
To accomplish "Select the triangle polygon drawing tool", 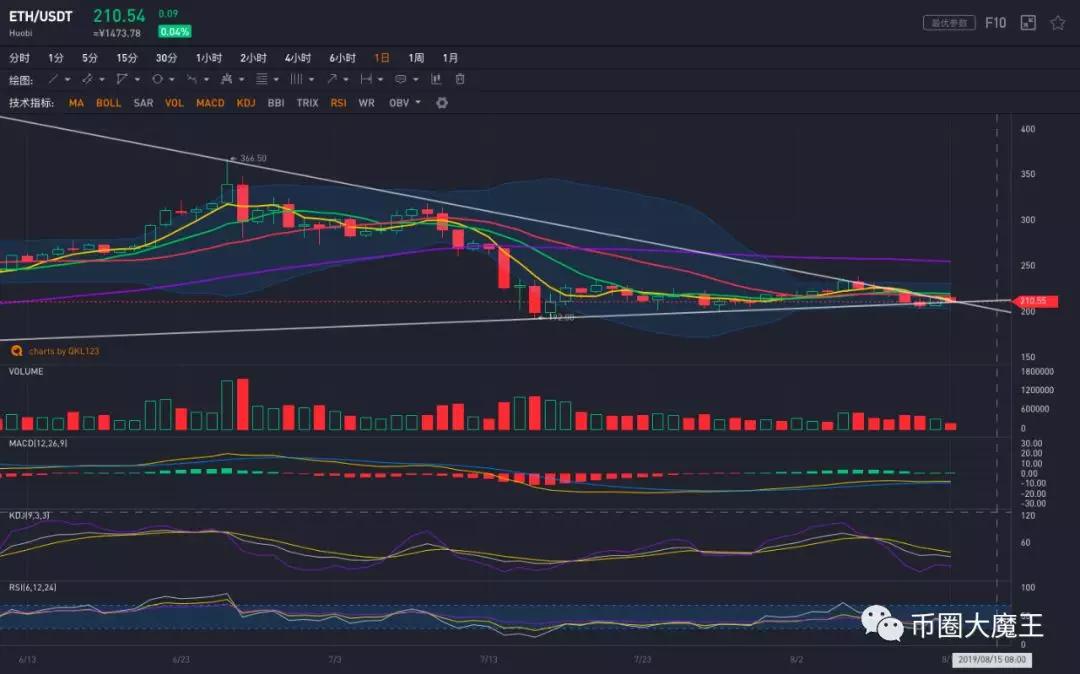I will tap(122, 80).
